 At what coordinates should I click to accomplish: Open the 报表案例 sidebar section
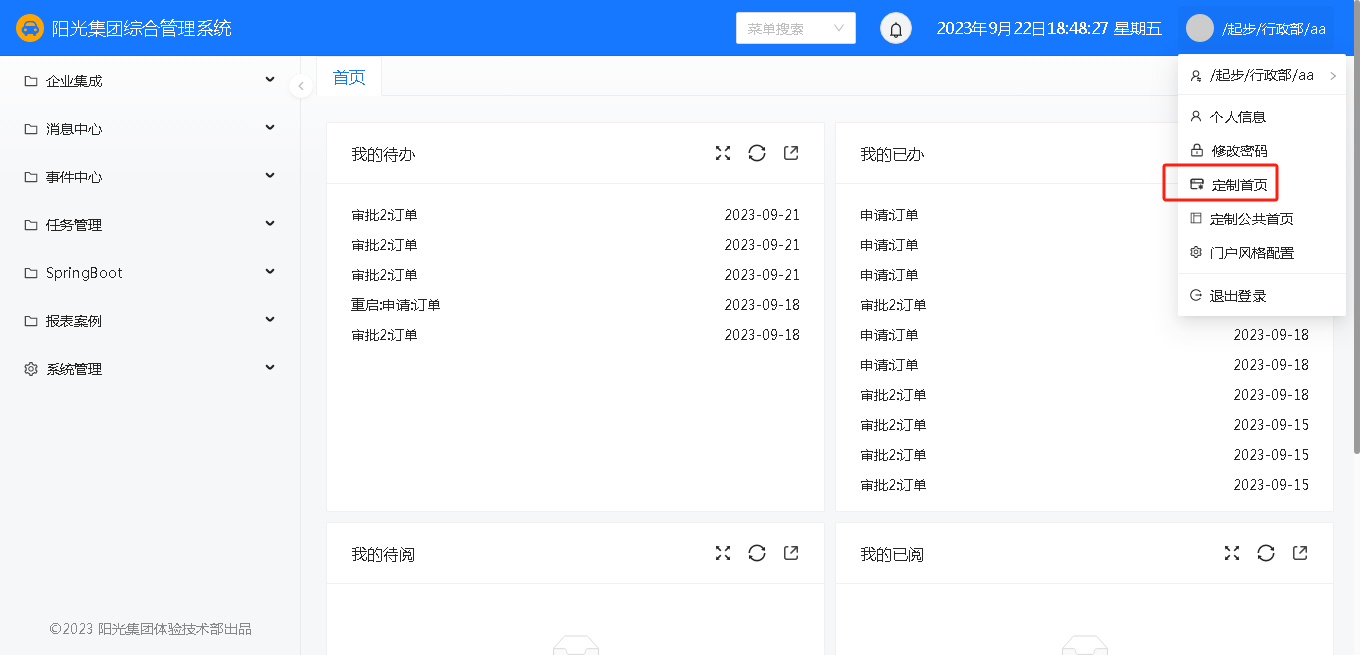pyautogui.click(x=150, y=321)
